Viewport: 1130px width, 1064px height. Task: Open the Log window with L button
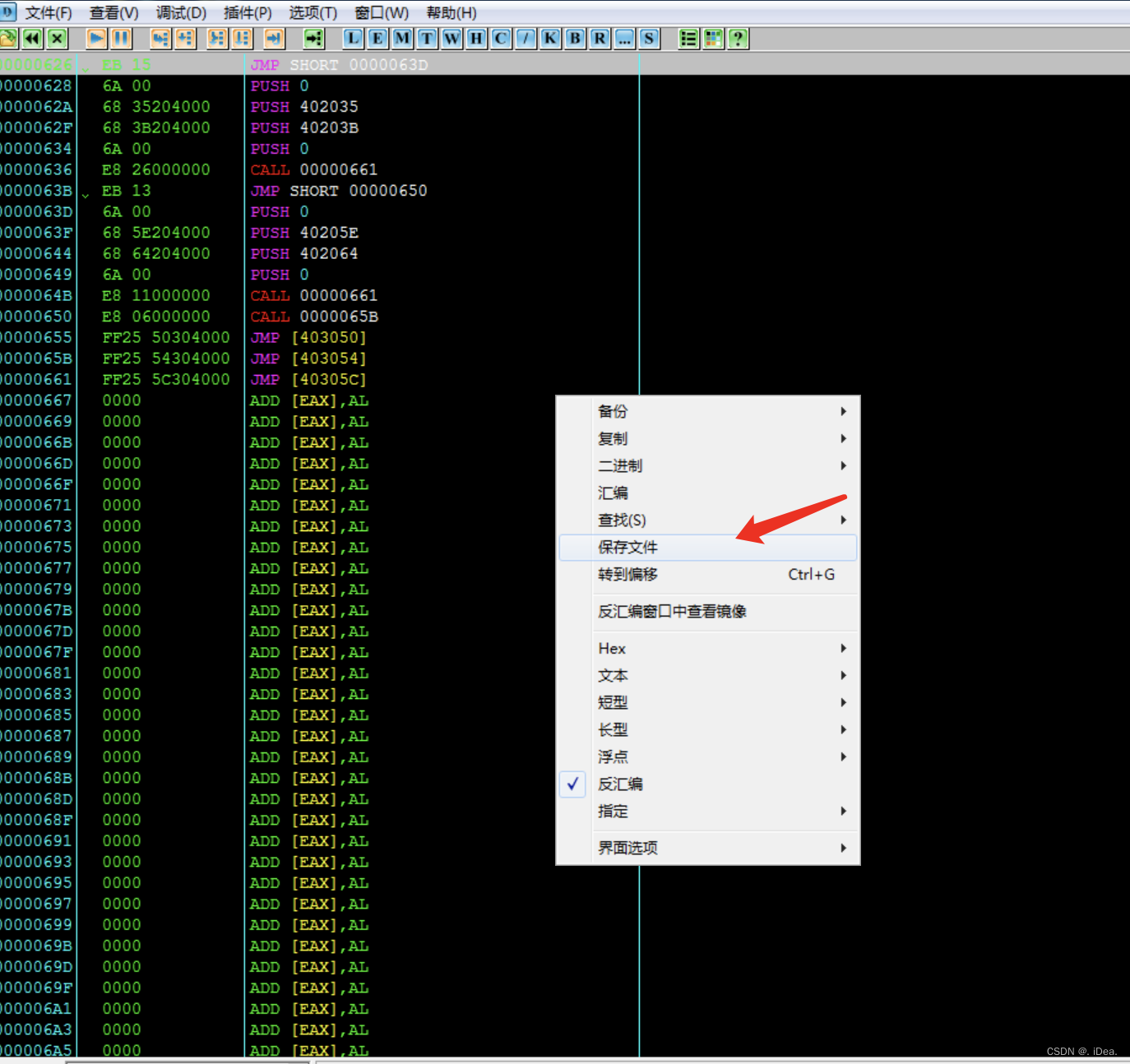[x=353, y=38]
